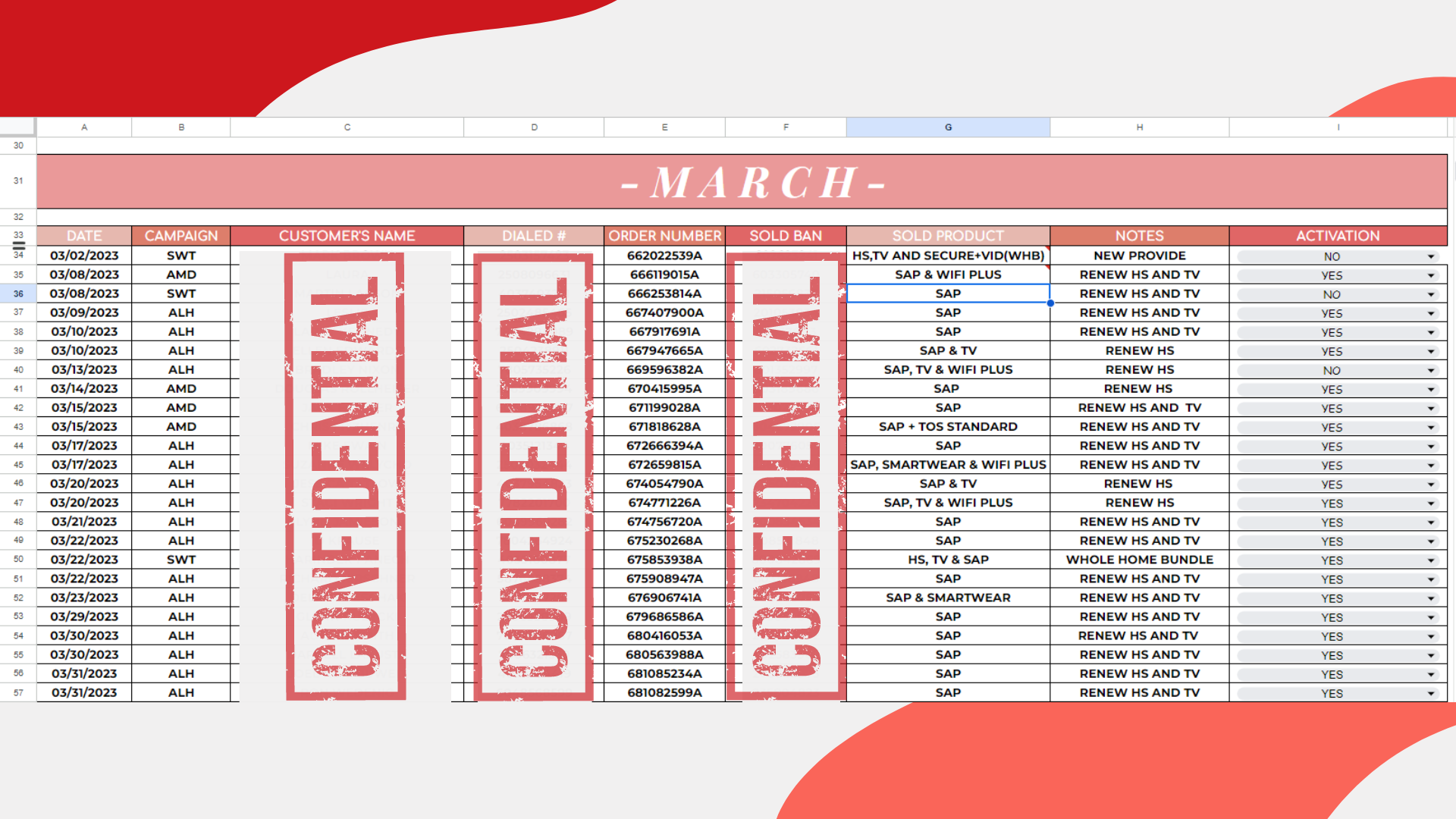This screenshot has width=1456, height=819.
Task: Expand Activation dropdown for row 36
Action: (1430, 295)
